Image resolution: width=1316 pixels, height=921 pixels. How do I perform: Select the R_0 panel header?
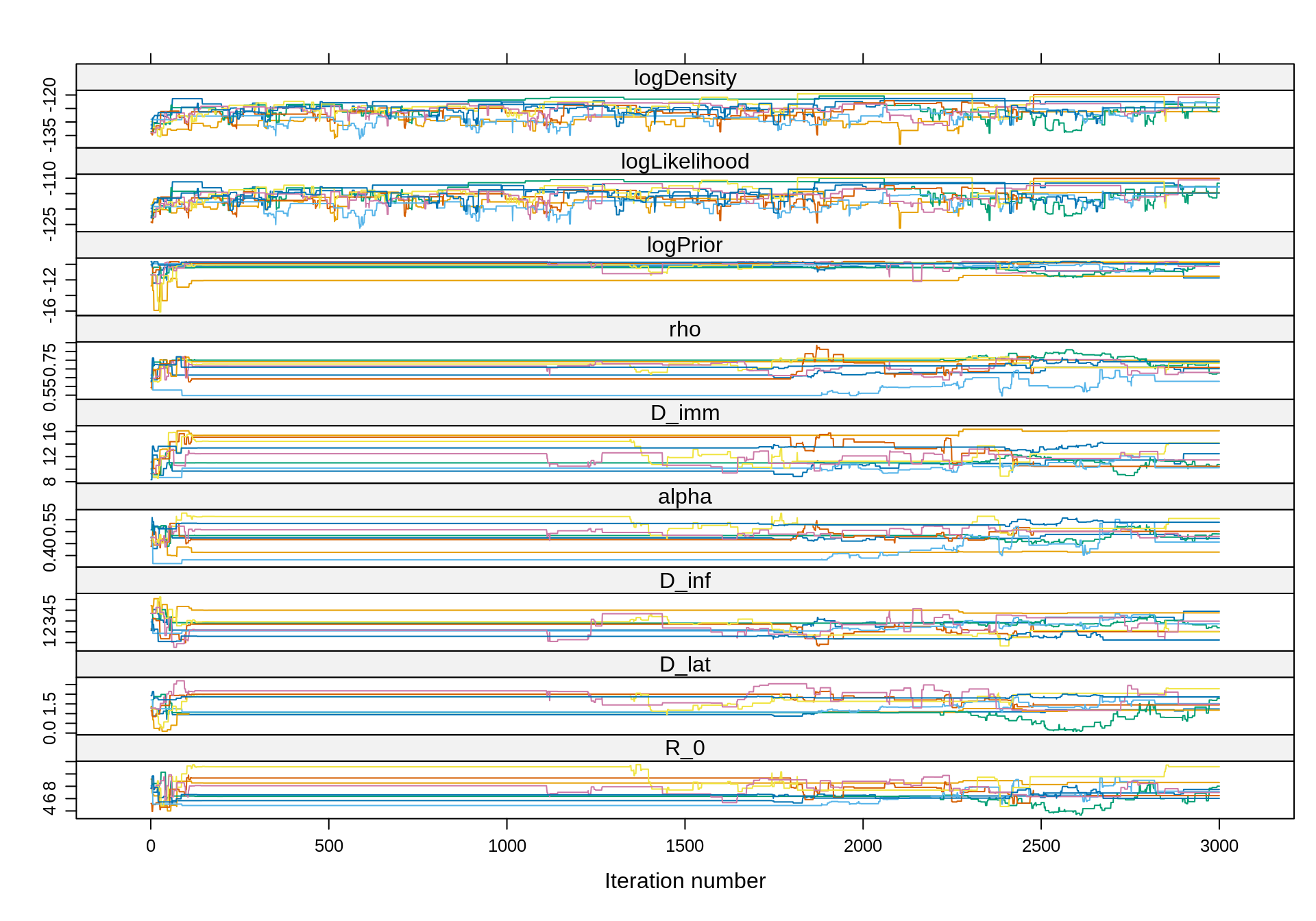click(685, 748)
